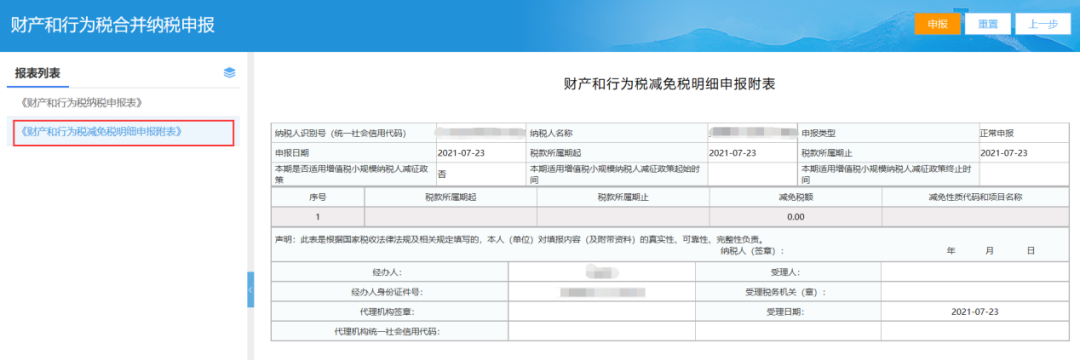Screen dimensions: 1080x360
Task: Click the 减免税额 column header
Action: pos(795,198)
